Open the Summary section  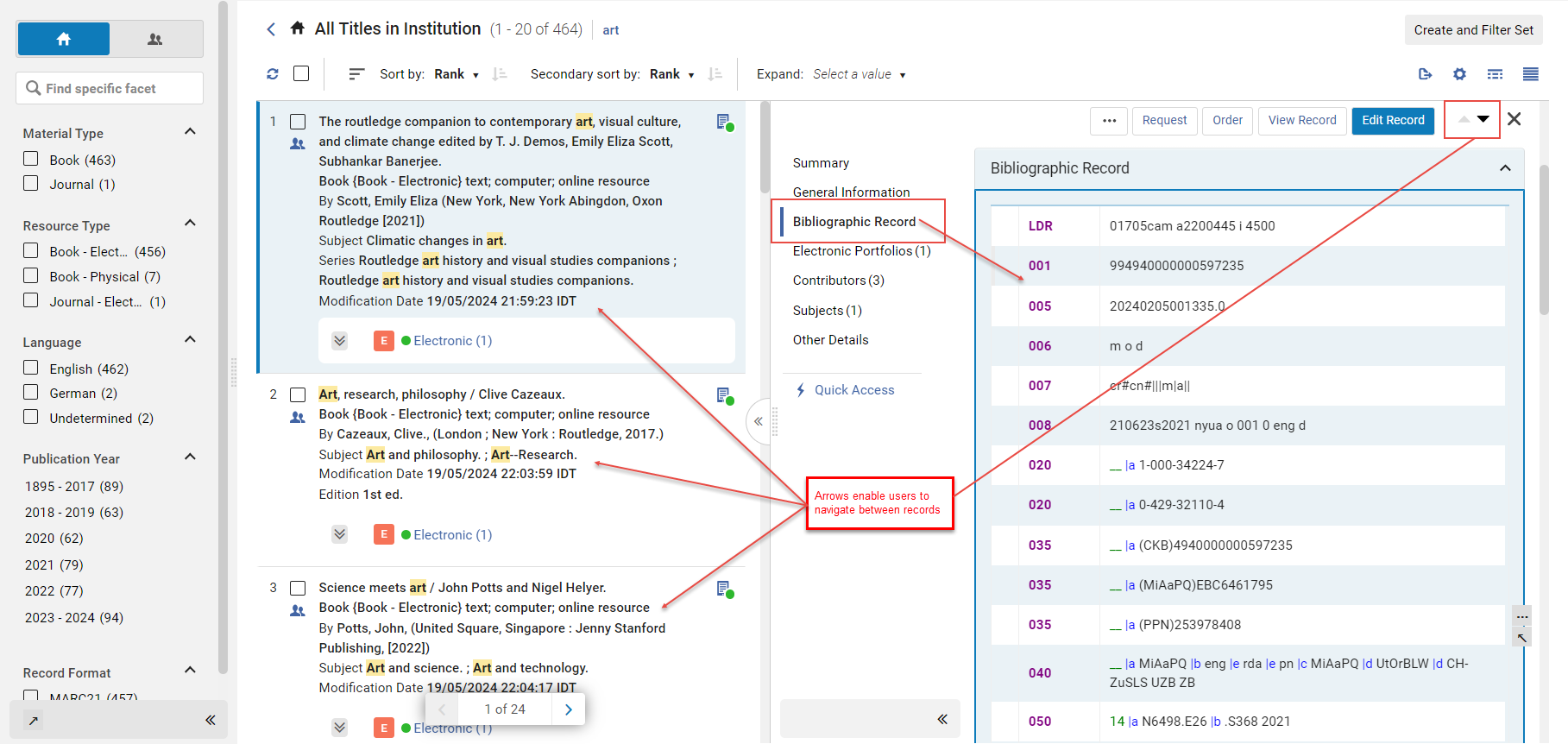point(821,163)
